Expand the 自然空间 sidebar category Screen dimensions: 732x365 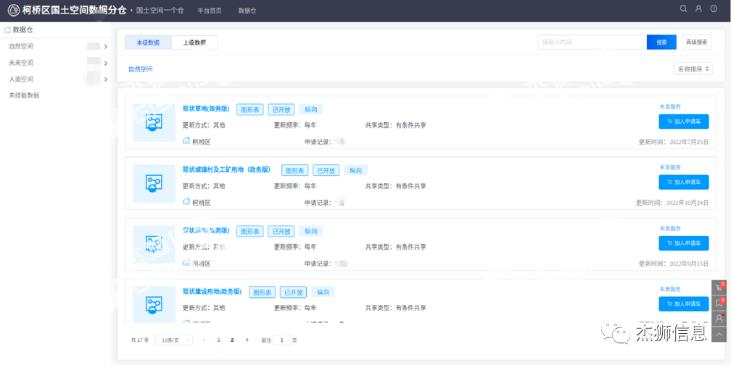click(x=106, y=47)
